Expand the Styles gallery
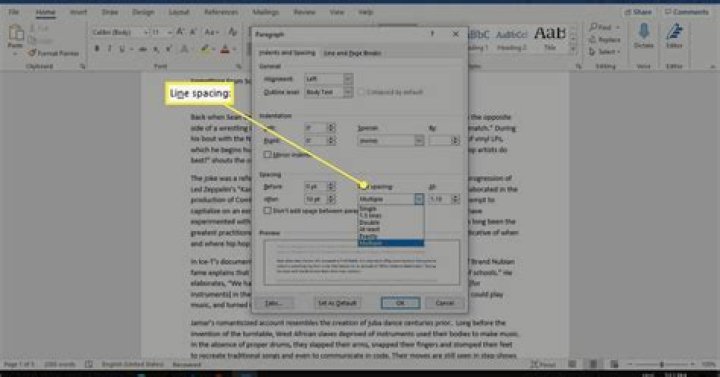This screenshot has height=377, width=720. tap(573, 50)
